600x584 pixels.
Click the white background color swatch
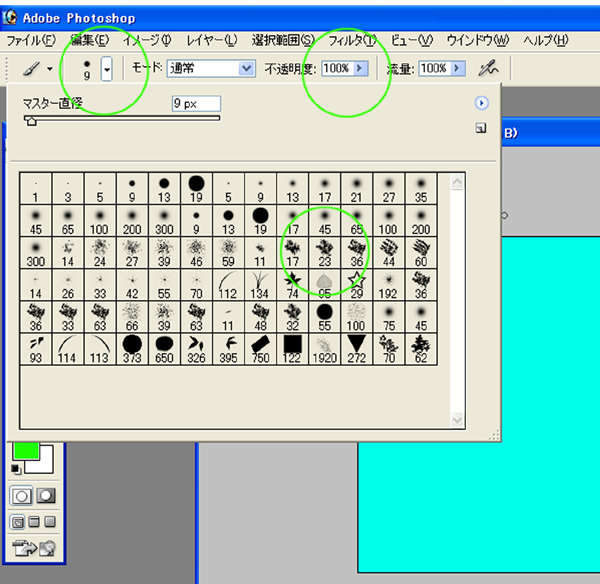click(x=44, y=464)
